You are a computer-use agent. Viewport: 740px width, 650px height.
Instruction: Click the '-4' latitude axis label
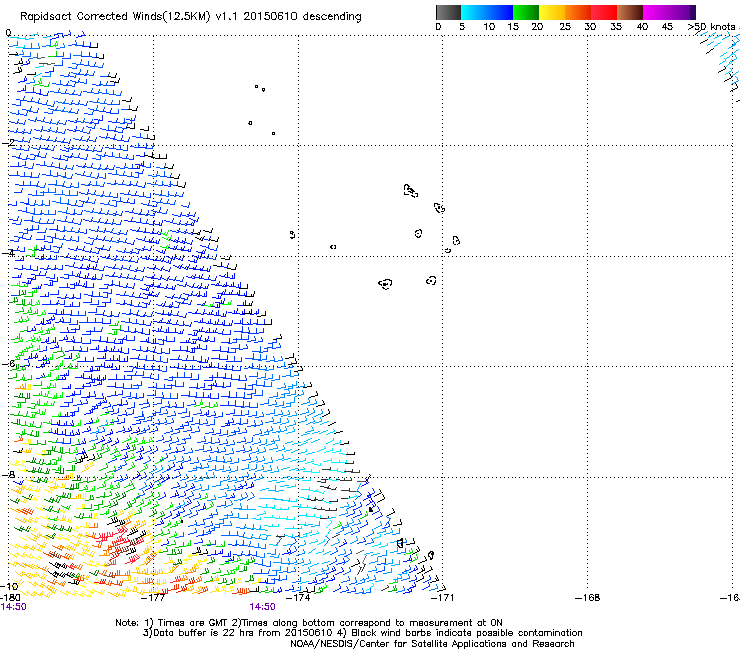[8, 253]
